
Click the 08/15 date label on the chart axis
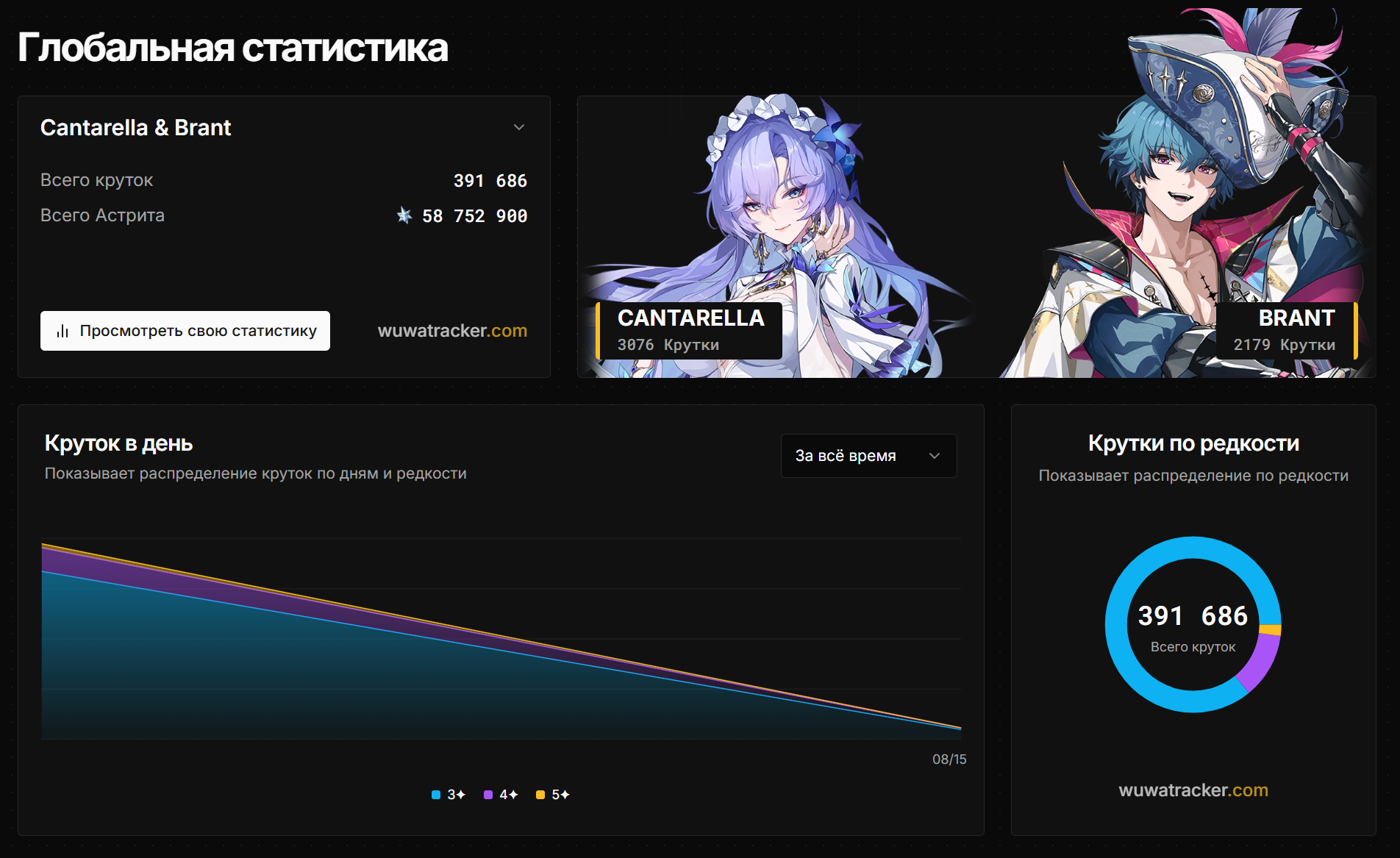coord(949,759)
